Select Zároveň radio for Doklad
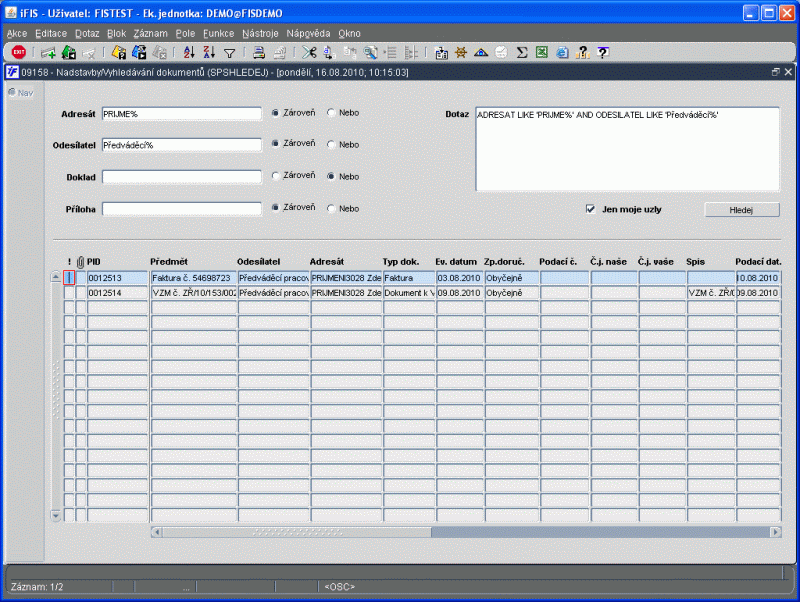800x602 pixels. click(276, 175)
